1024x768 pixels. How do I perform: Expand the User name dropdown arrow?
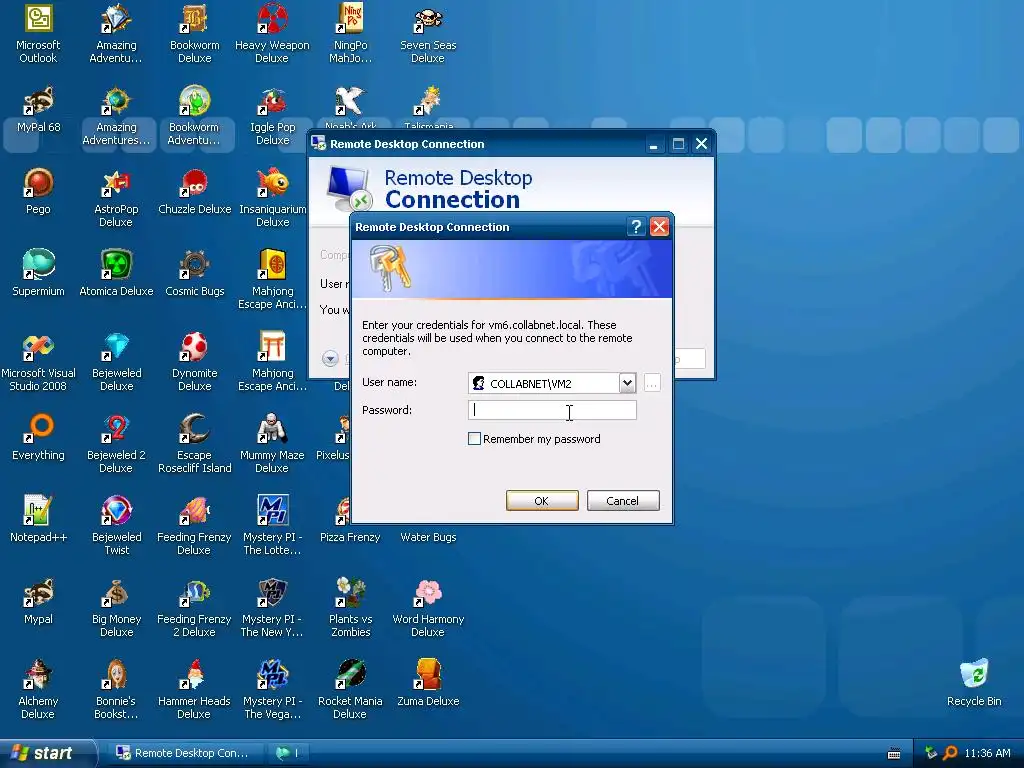point(627,383)
